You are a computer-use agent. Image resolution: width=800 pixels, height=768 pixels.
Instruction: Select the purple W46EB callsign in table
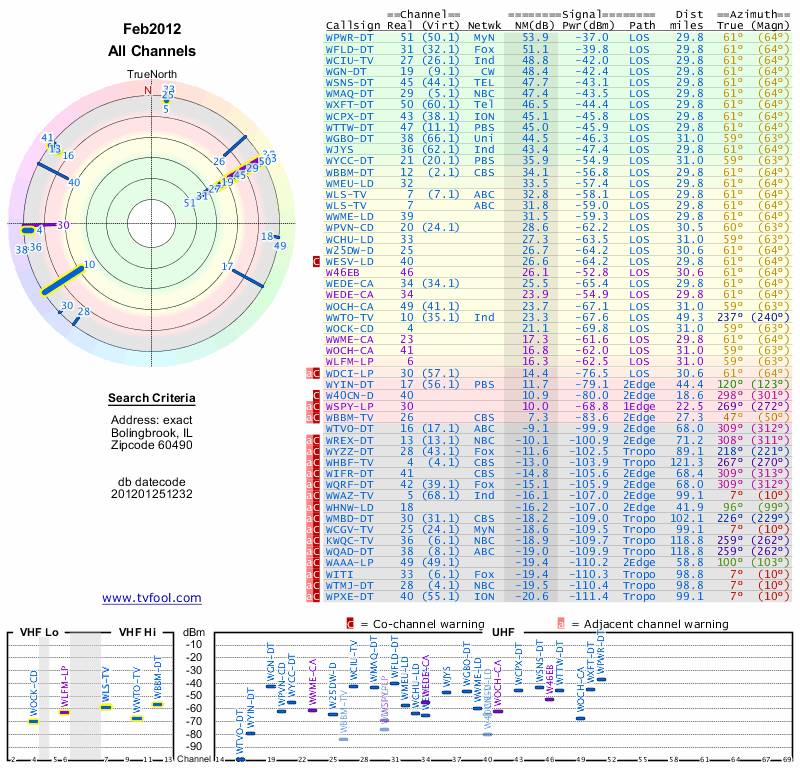pos(342,272)
